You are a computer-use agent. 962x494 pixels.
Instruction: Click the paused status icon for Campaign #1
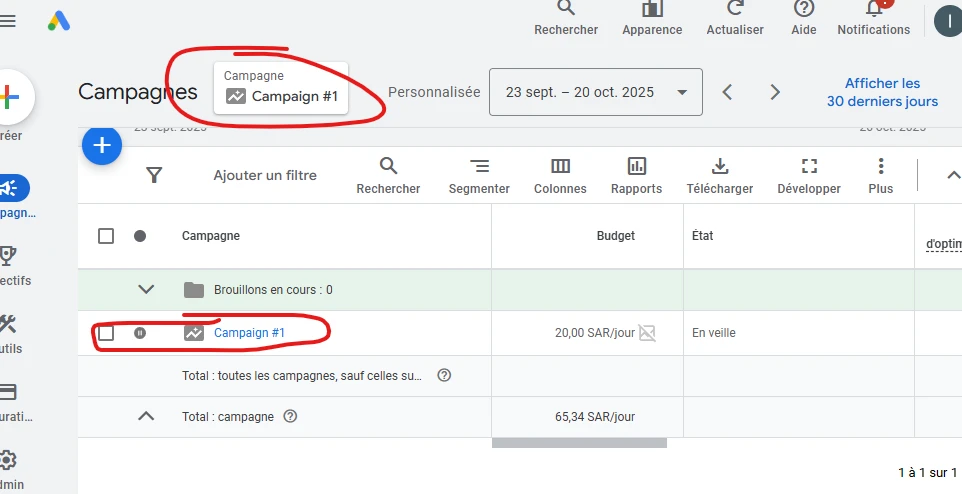tap(140, 333)
